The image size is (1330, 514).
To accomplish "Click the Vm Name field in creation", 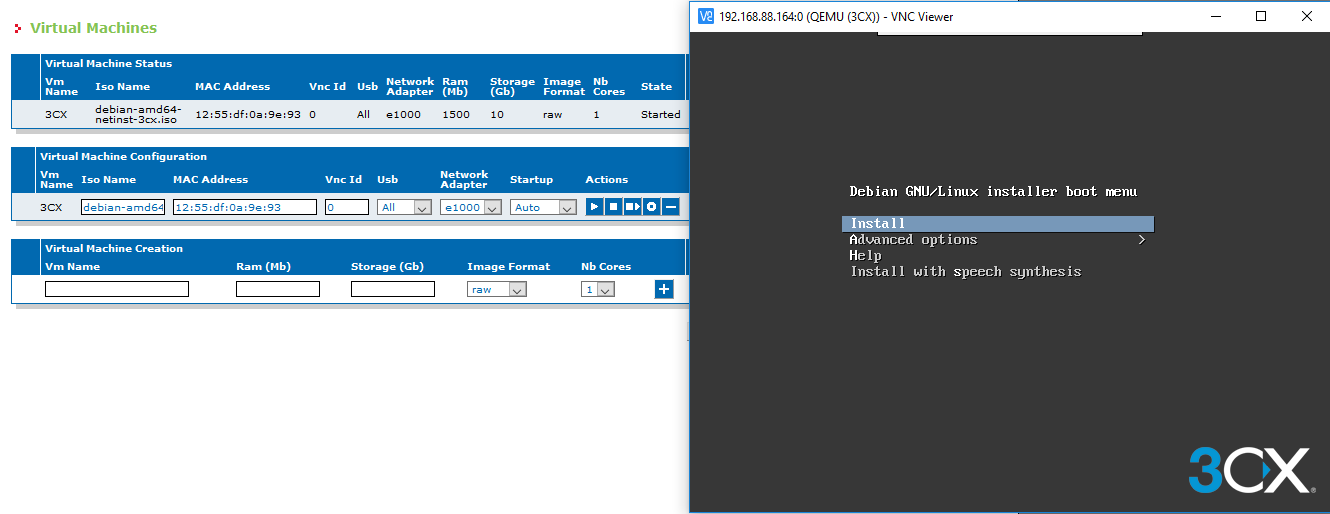I will pos(117,289).
